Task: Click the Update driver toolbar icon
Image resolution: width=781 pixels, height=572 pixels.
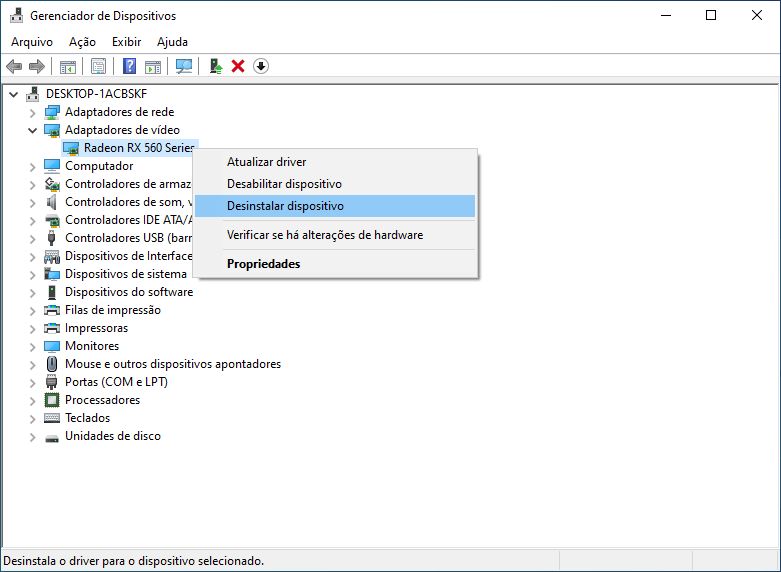Action: pos(215,66)
